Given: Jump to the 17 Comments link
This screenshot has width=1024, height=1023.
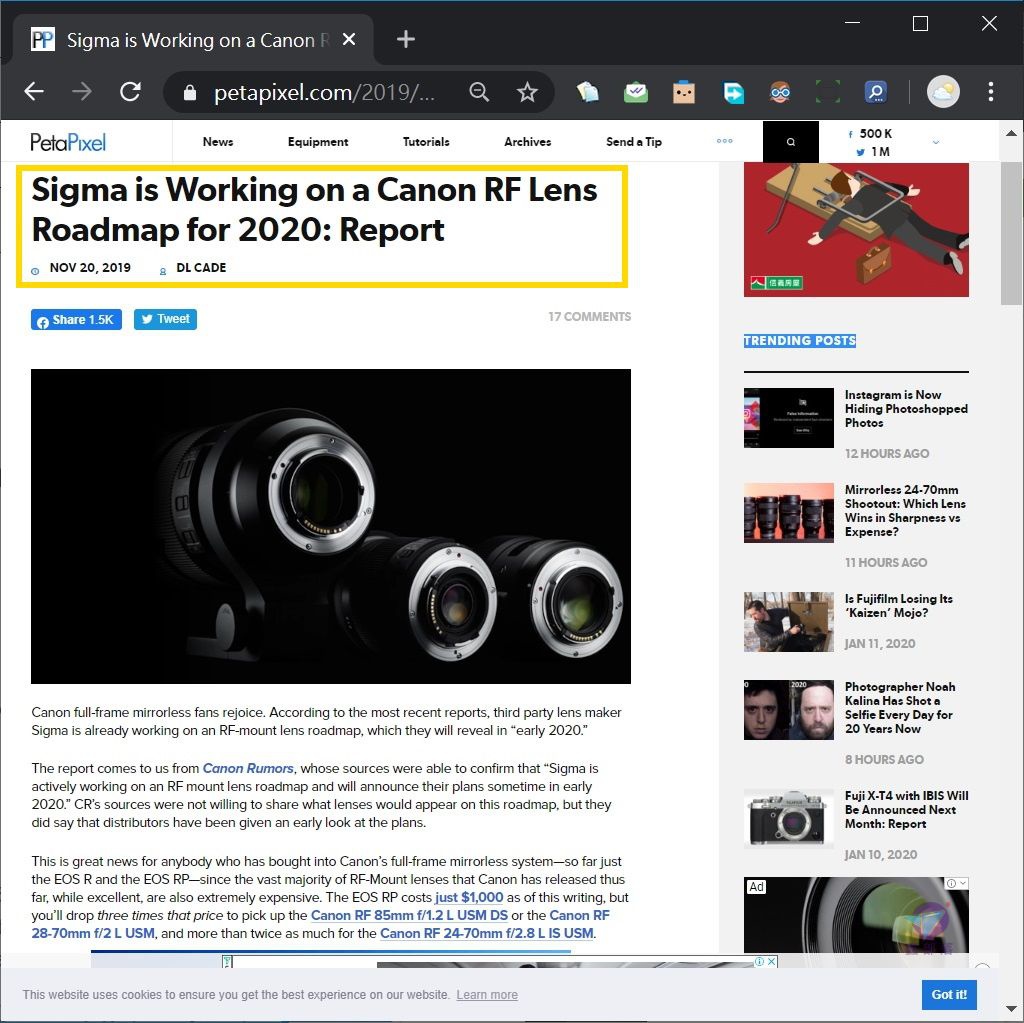Looking at the screenshot, I should coord(589,317).
